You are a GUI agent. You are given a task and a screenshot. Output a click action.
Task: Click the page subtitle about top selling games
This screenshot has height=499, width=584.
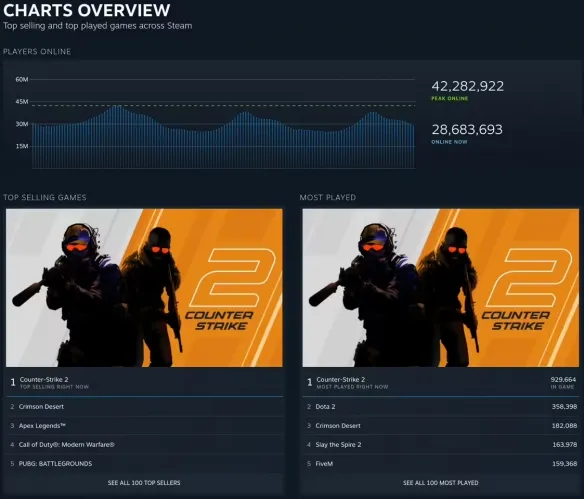point(98,26)
